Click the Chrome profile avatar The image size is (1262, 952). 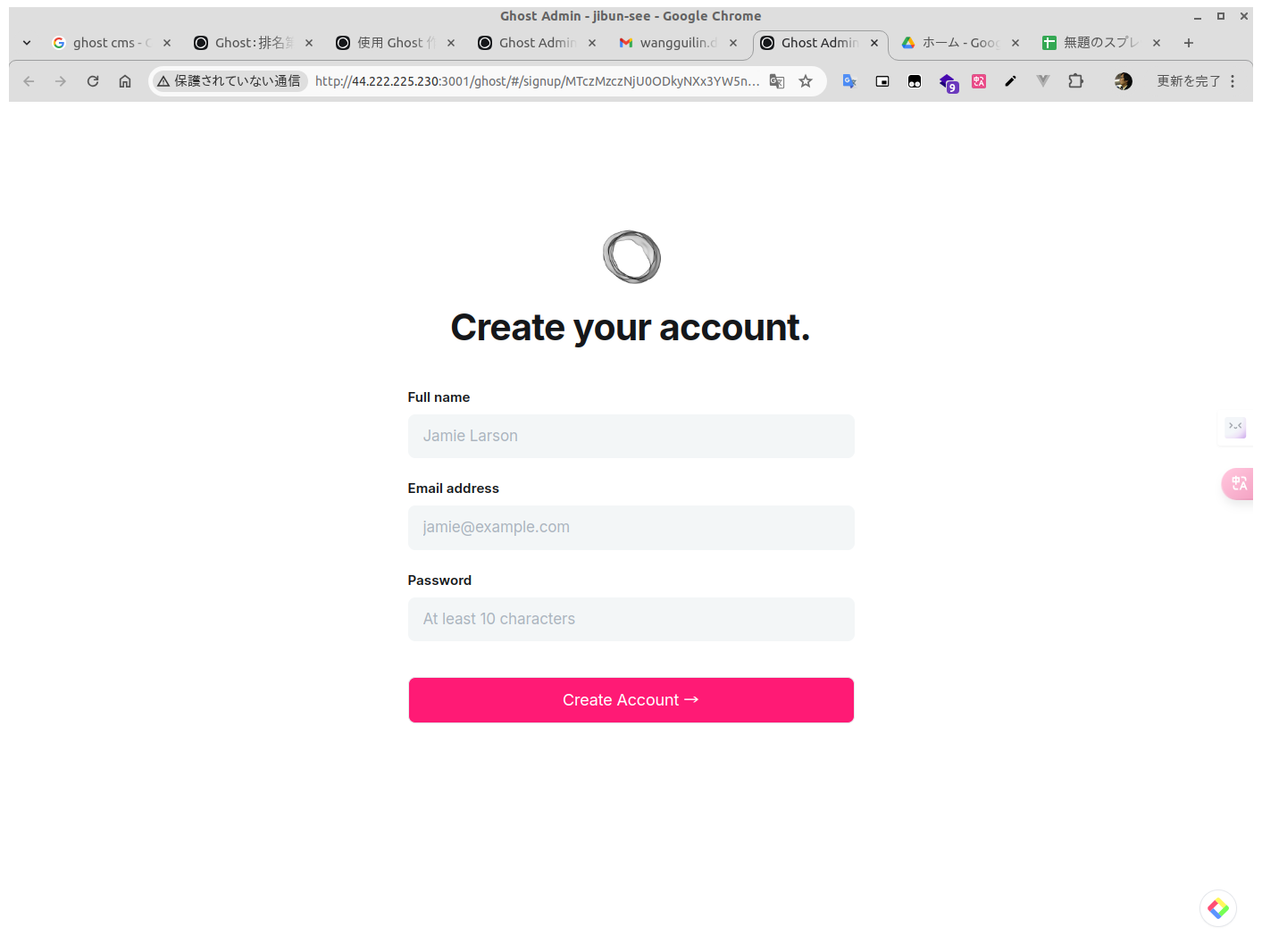point(1123,81)
